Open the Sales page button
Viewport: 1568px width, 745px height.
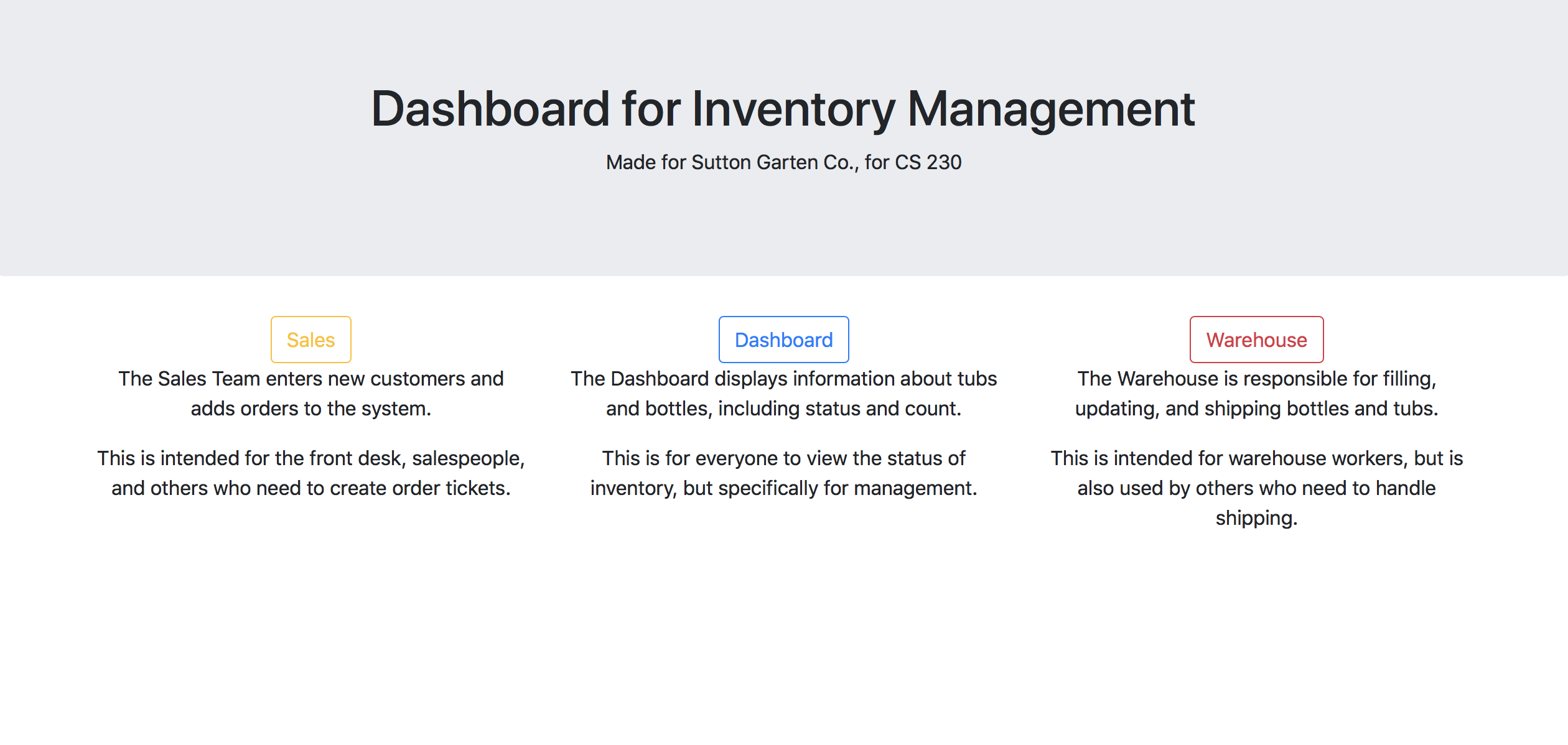pyautogui.click(x=310, y=340)
